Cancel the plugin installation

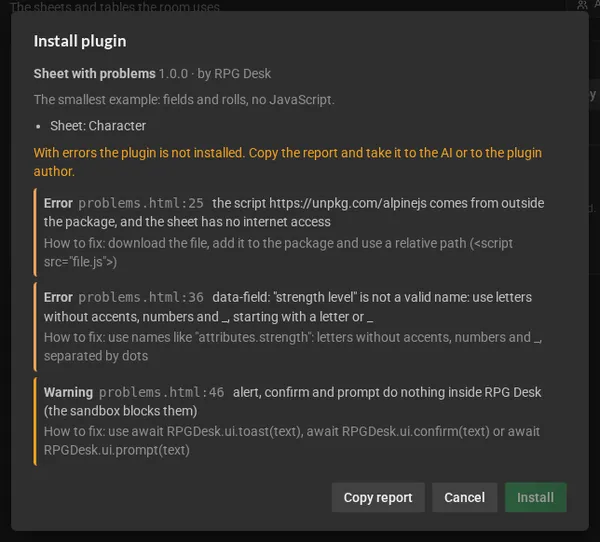(x=465, y=497)
